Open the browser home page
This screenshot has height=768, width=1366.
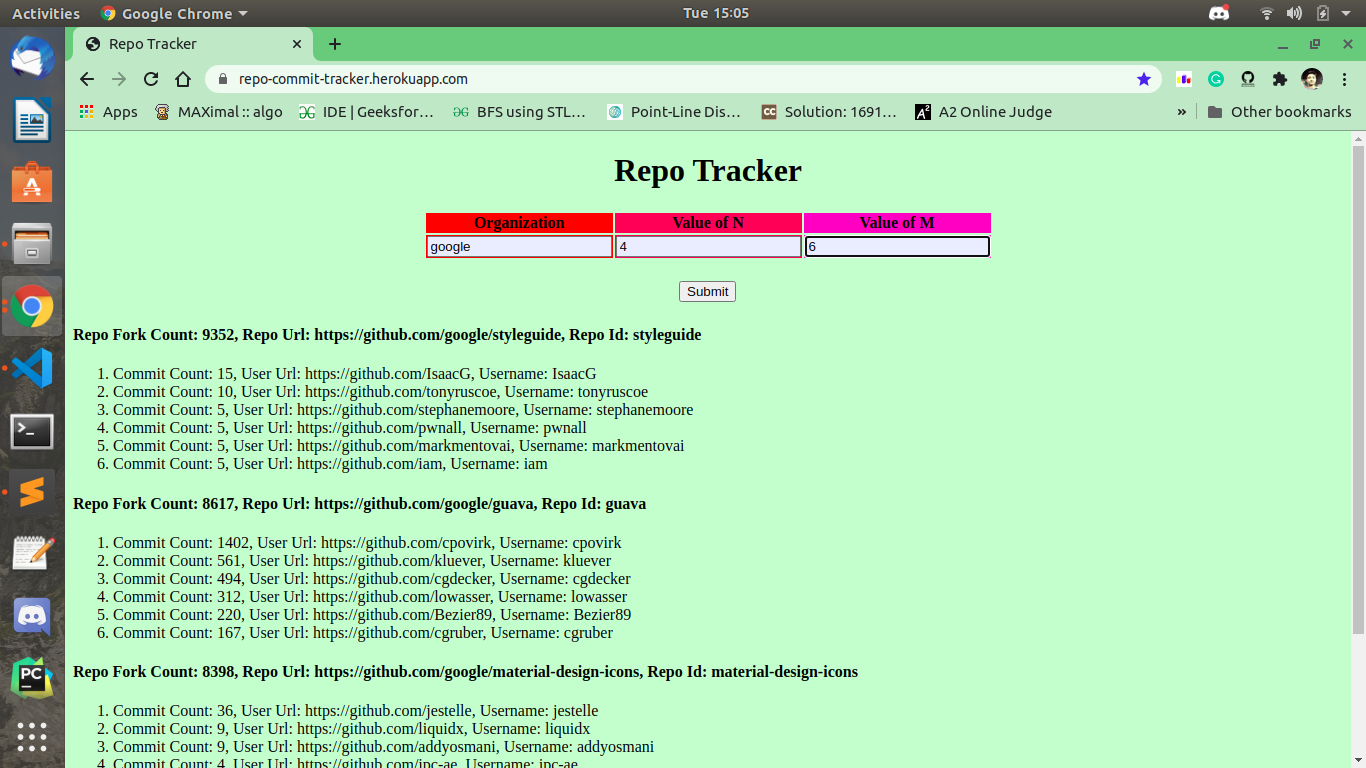pos(183,79)
